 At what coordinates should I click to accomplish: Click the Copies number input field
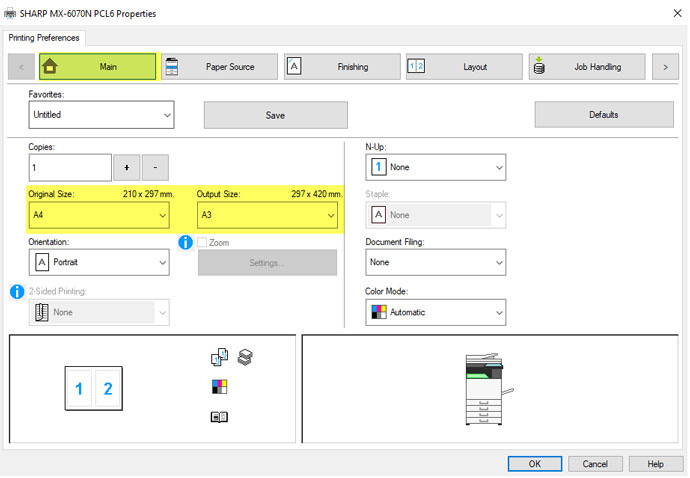[x=70, y=167]
